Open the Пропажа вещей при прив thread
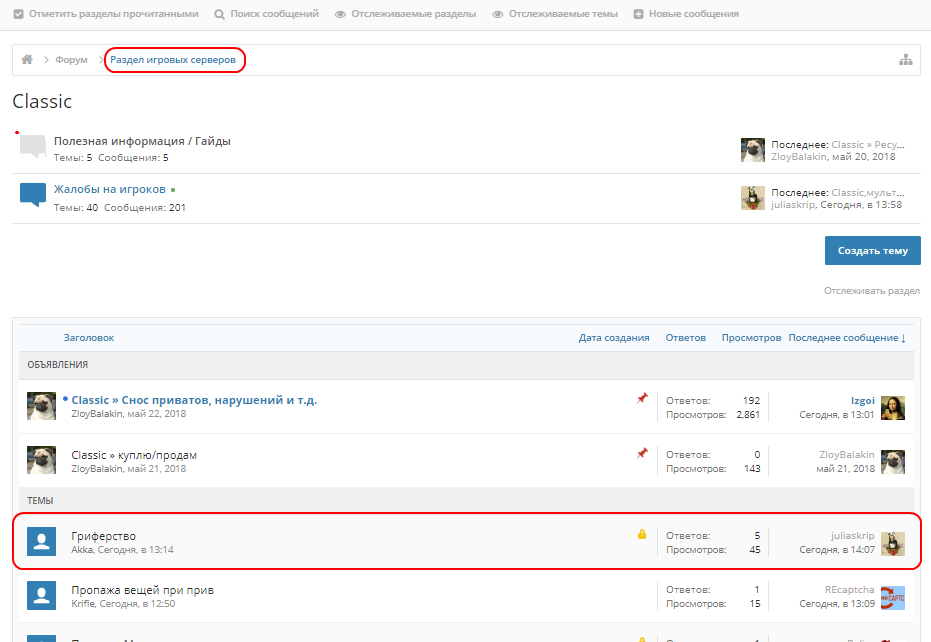Screen dimensions: 931x642 (x=142, y=590)
